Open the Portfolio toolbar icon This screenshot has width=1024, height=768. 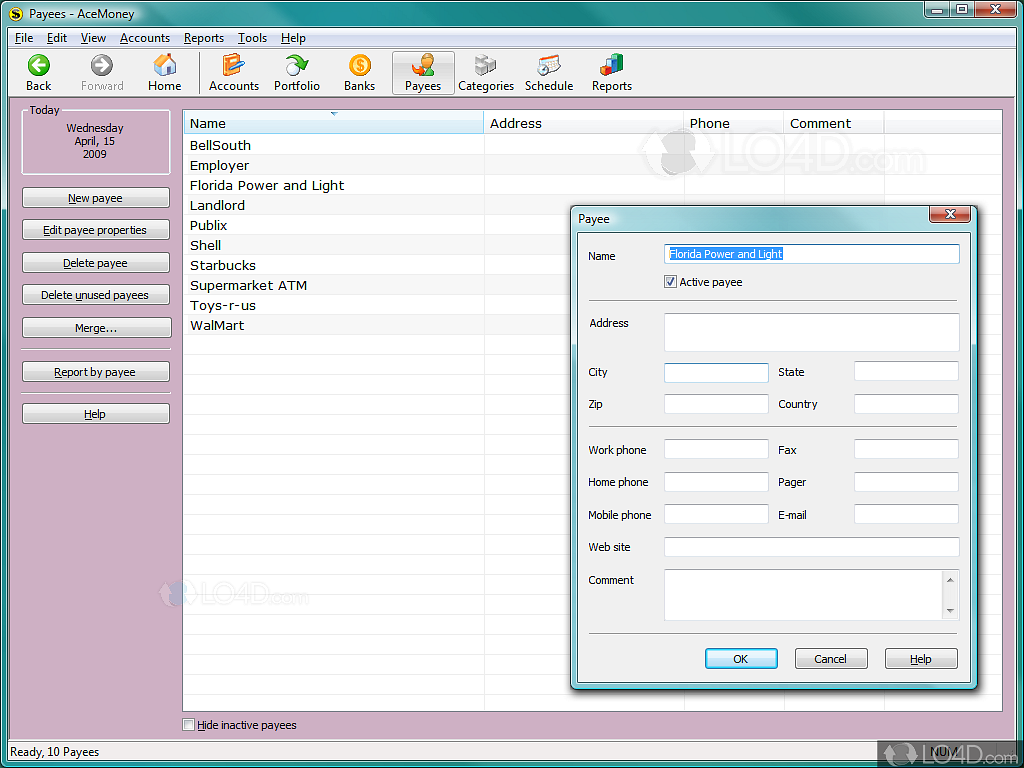(296, 70)
